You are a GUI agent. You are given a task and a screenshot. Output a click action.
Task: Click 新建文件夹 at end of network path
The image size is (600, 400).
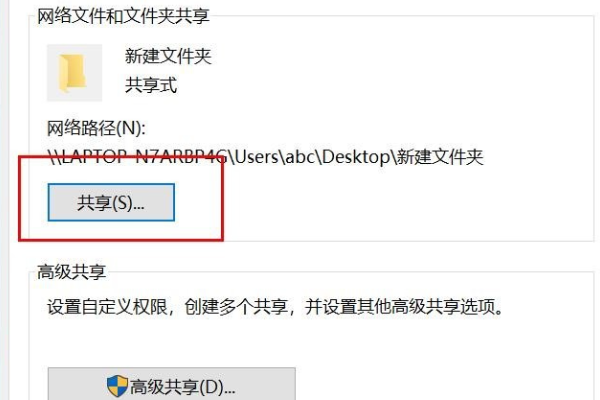coord(439,157)
